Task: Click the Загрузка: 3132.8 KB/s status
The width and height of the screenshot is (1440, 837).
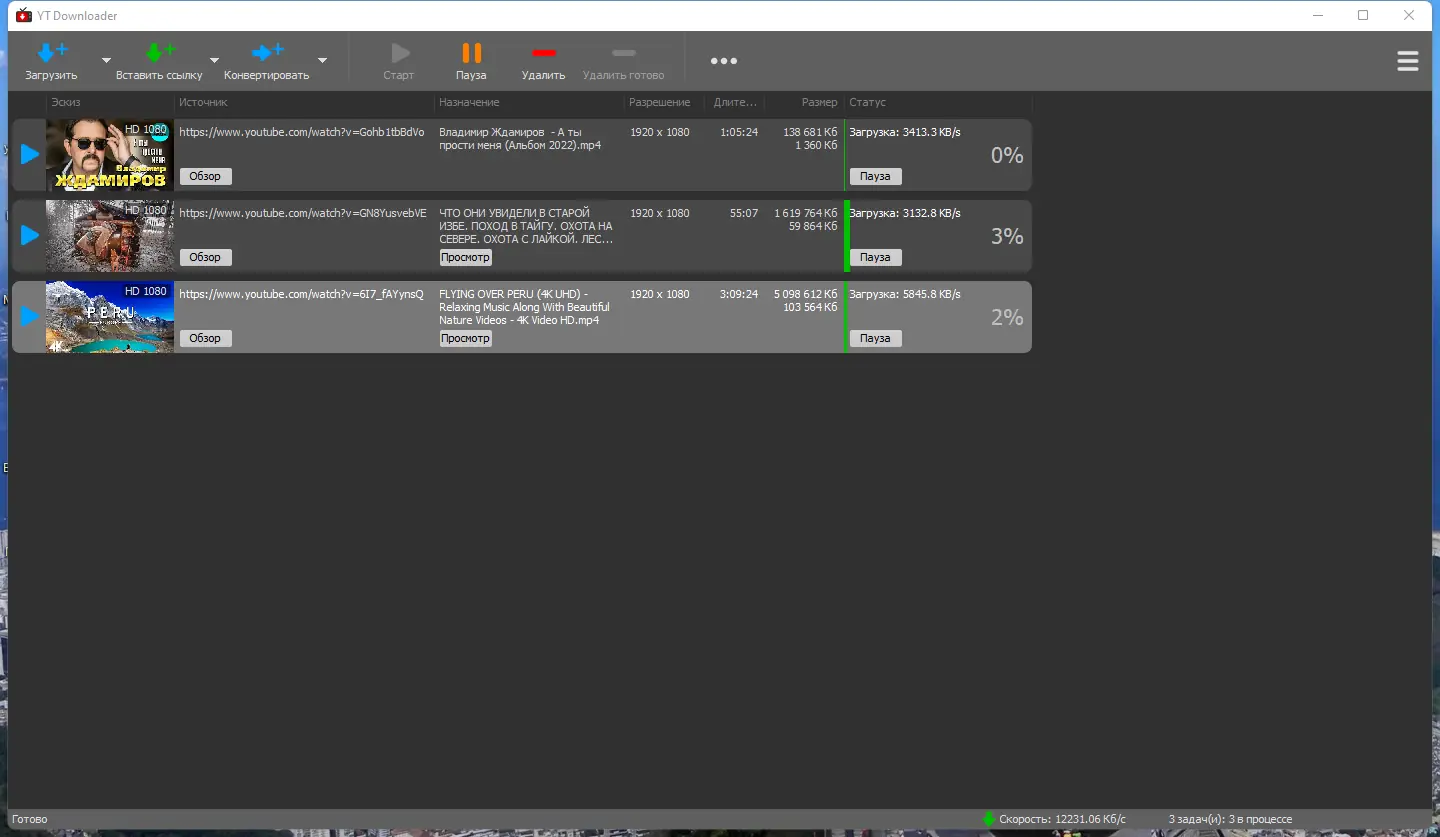Action: click(905, 213)
